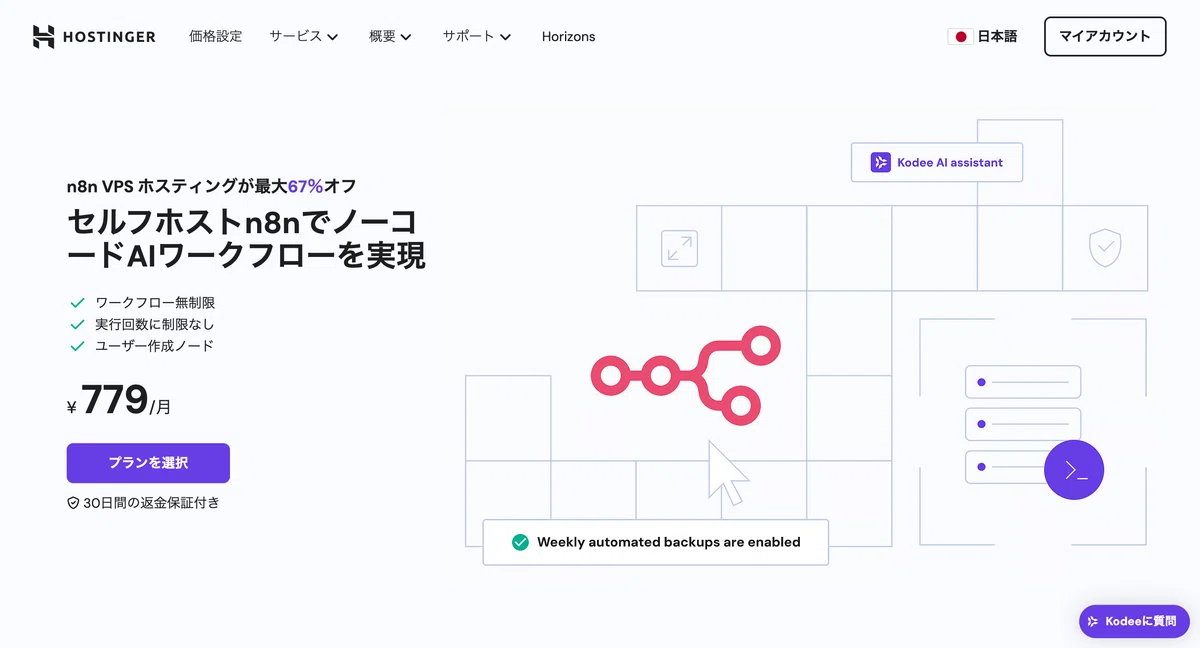1200x648 pixels.
Task: Click the Hostinger logo
Action: click(x=94, y=36)
